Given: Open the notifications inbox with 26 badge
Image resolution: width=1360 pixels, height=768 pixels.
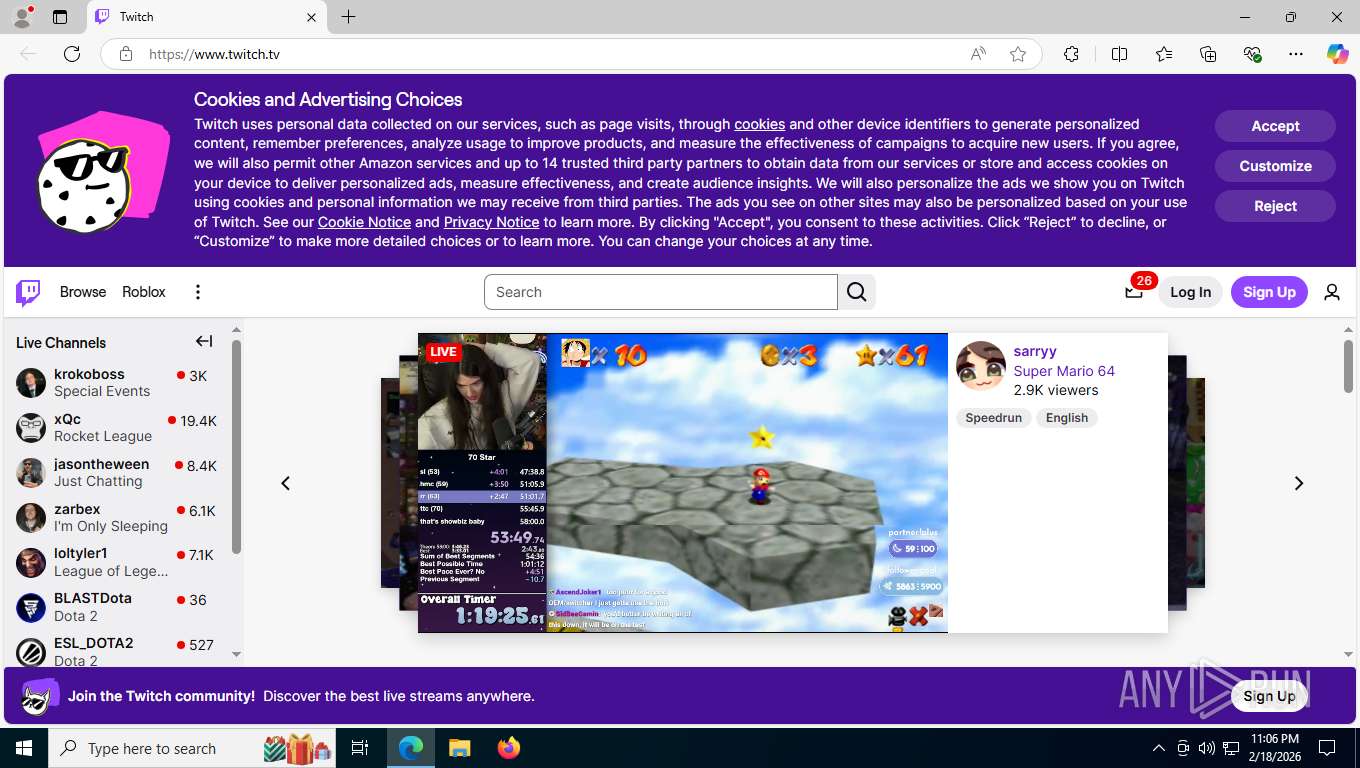Looking at the screenshot, I should coord(1134,291).
